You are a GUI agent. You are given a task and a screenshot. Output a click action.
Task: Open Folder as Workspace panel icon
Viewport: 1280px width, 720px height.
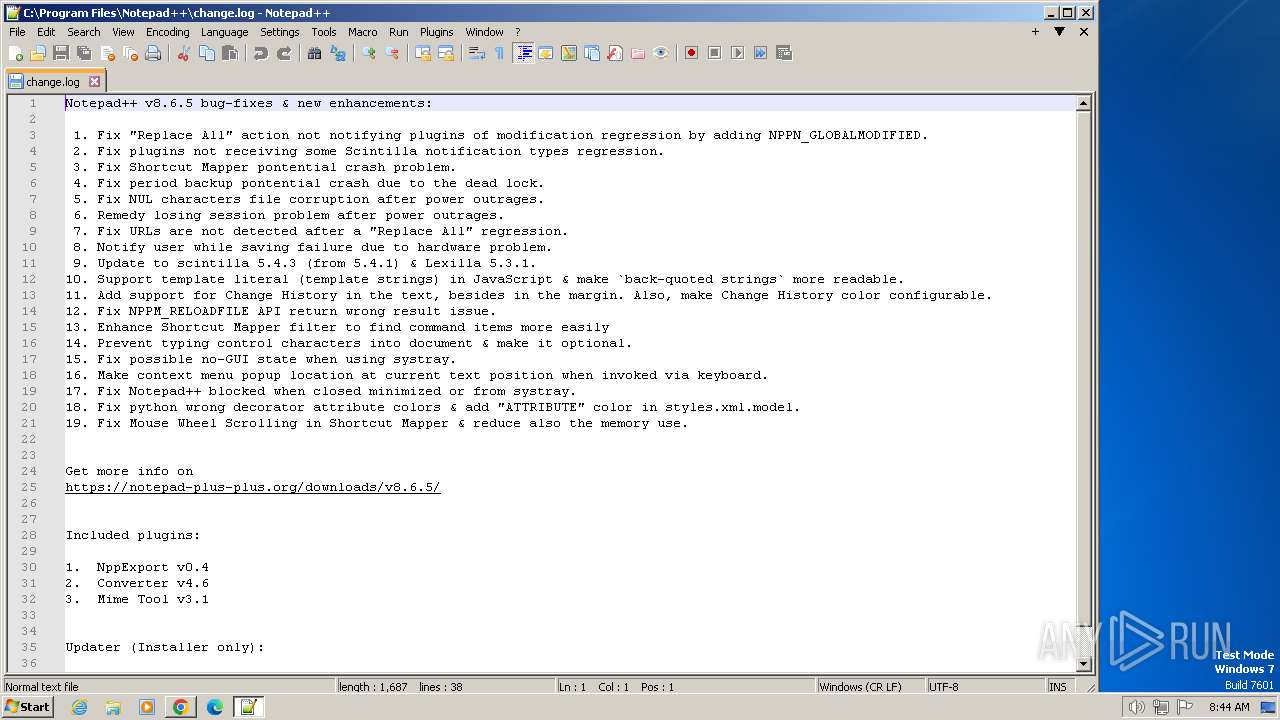[638, 53]
